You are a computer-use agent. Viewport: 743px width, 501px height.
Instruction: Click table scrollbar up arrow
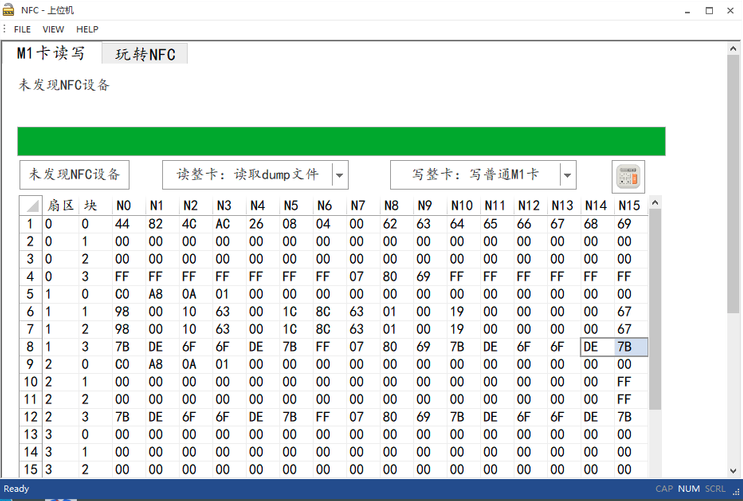655,203
